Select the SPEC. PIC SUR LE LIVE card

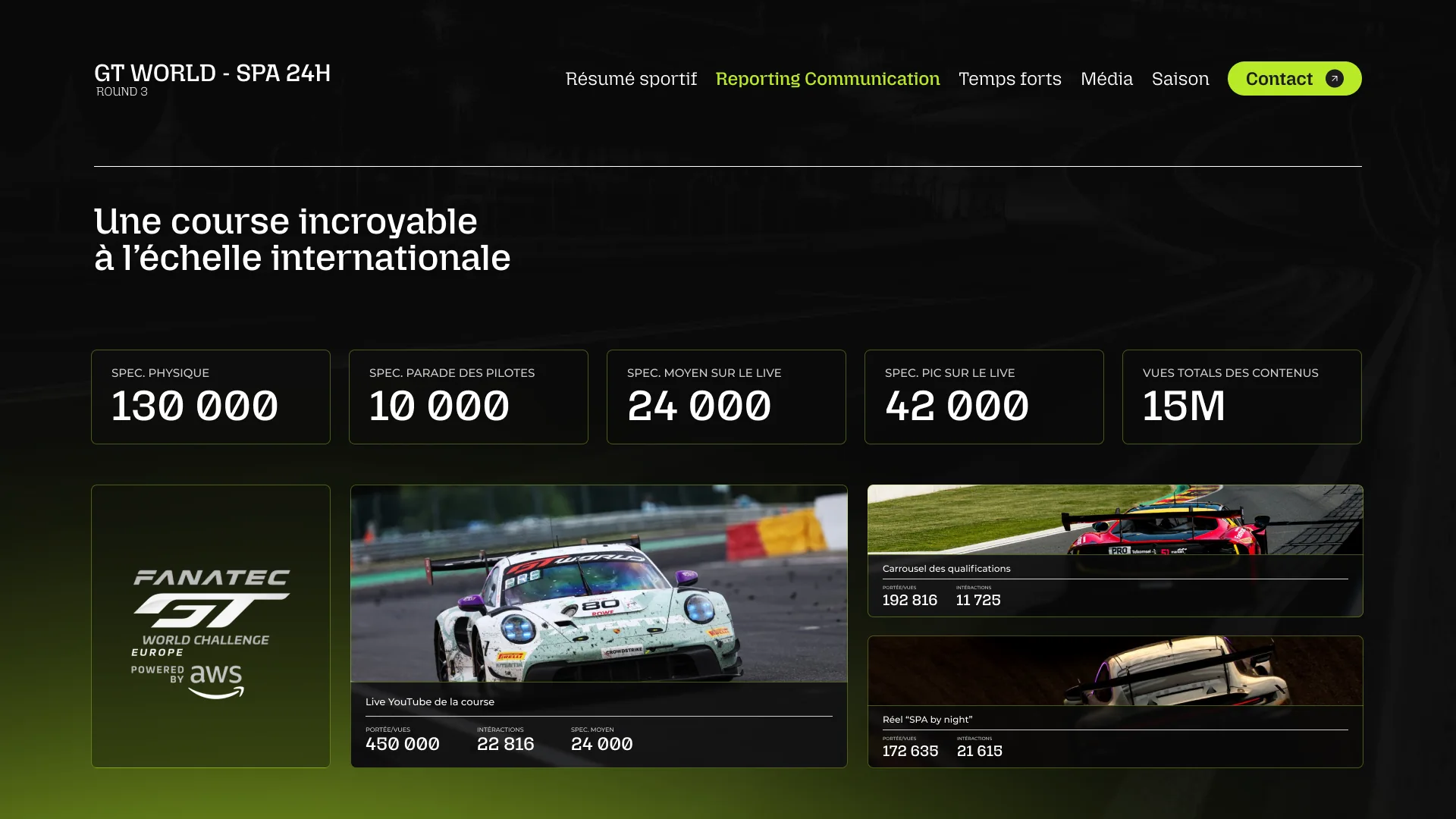(984, 397)
